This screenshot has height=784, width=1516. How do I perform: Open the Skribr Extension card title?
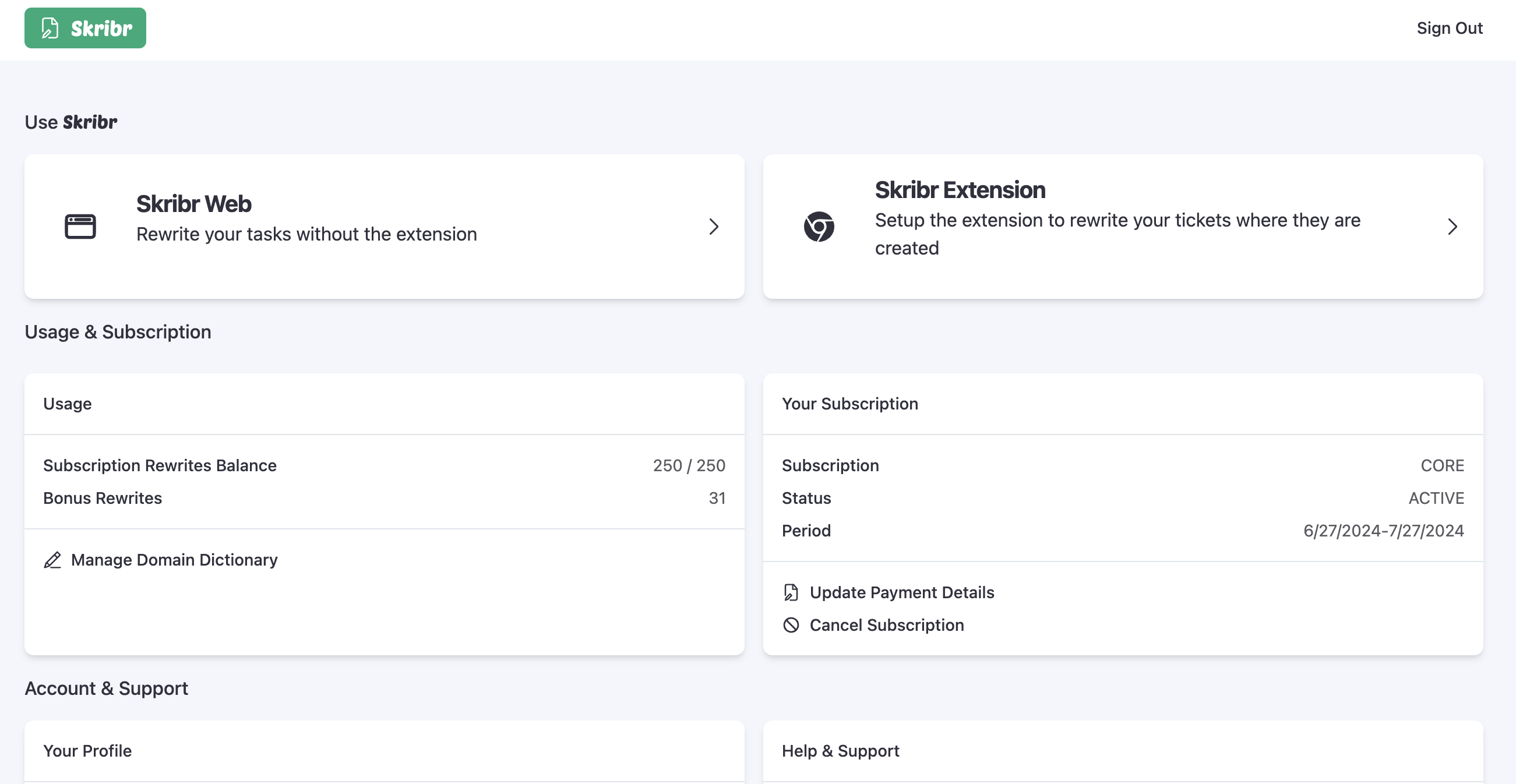tap(960, 190)
